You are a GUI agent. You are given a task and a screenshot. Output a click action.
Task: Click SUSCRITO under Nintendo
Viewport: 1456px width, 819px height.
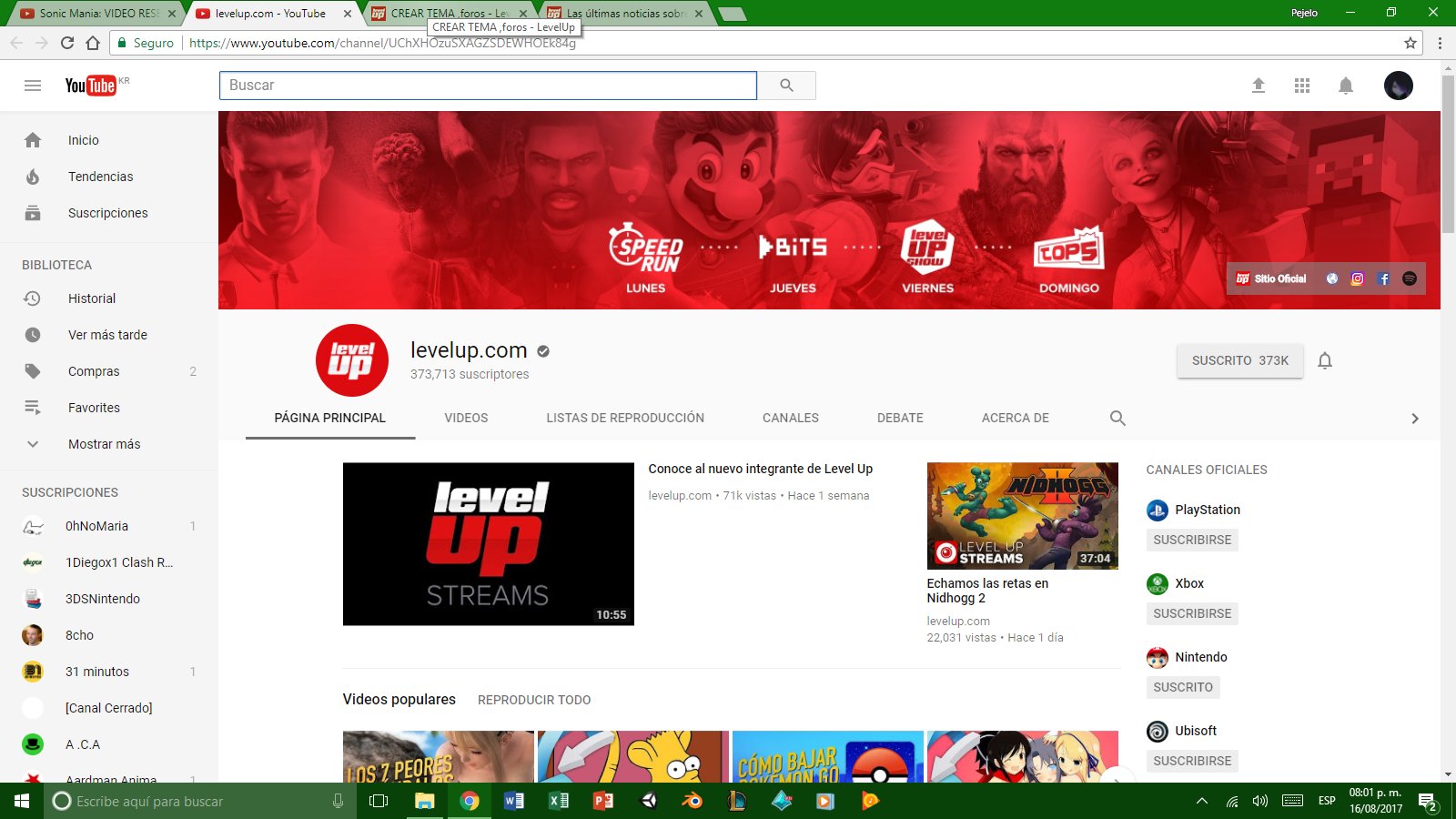[x=1183, y=687]
